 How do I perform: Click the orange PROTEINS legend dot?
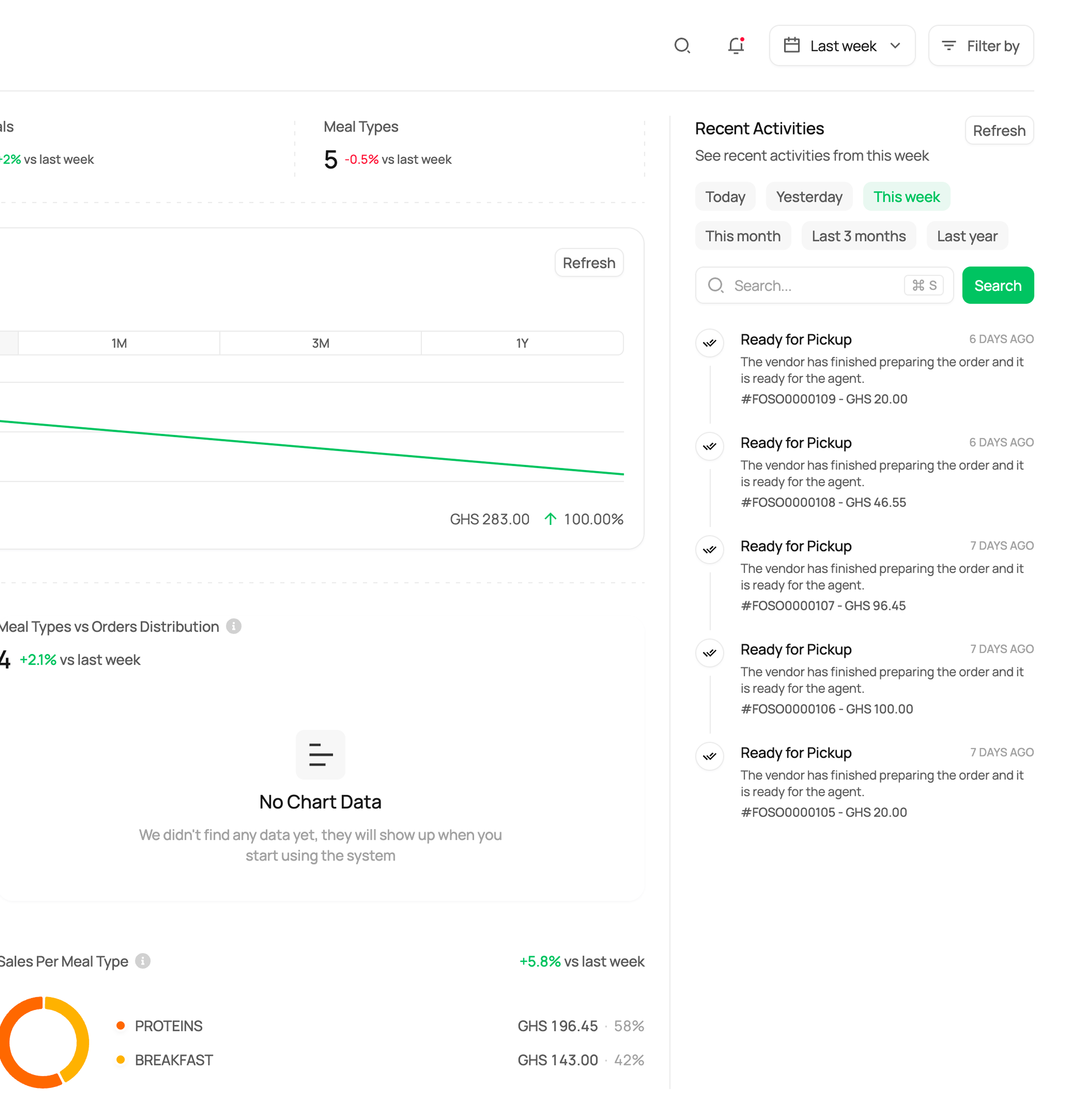(x=120, y=1026)
